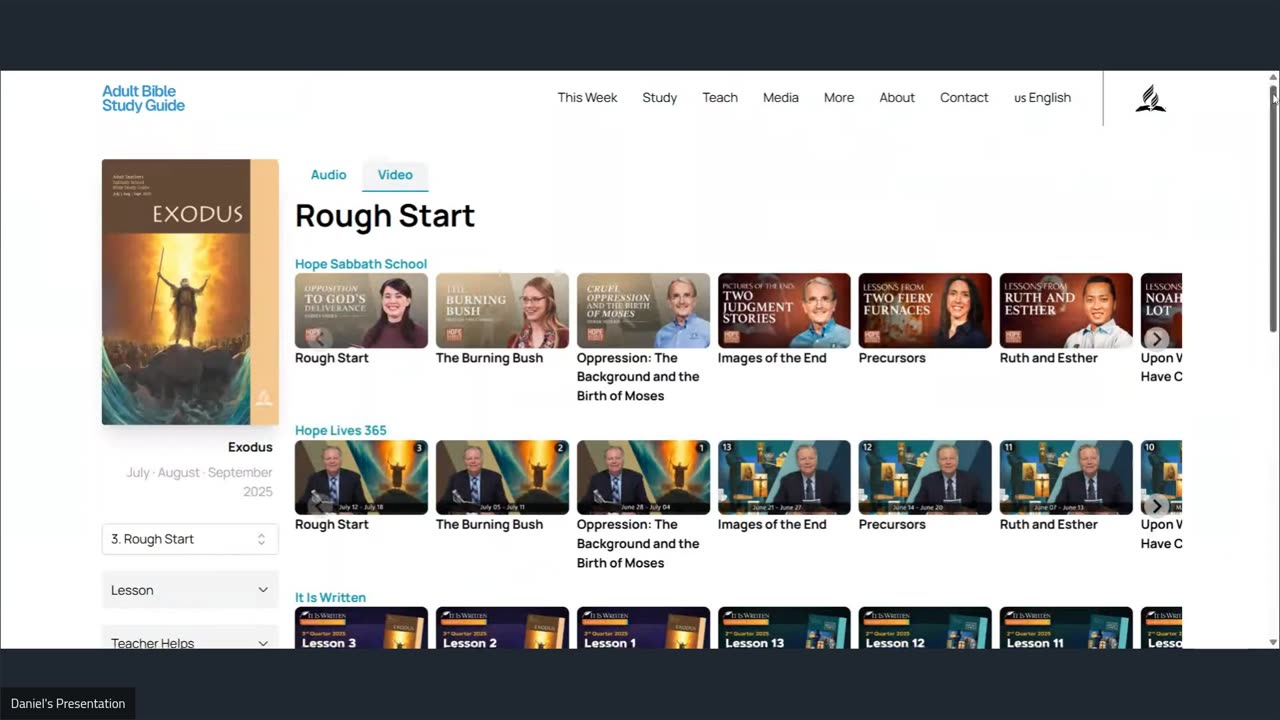Click Hope Lives 365 'Ruth and Esther' title
This screenshot has height=720, width=1280.
[1049, 524]
